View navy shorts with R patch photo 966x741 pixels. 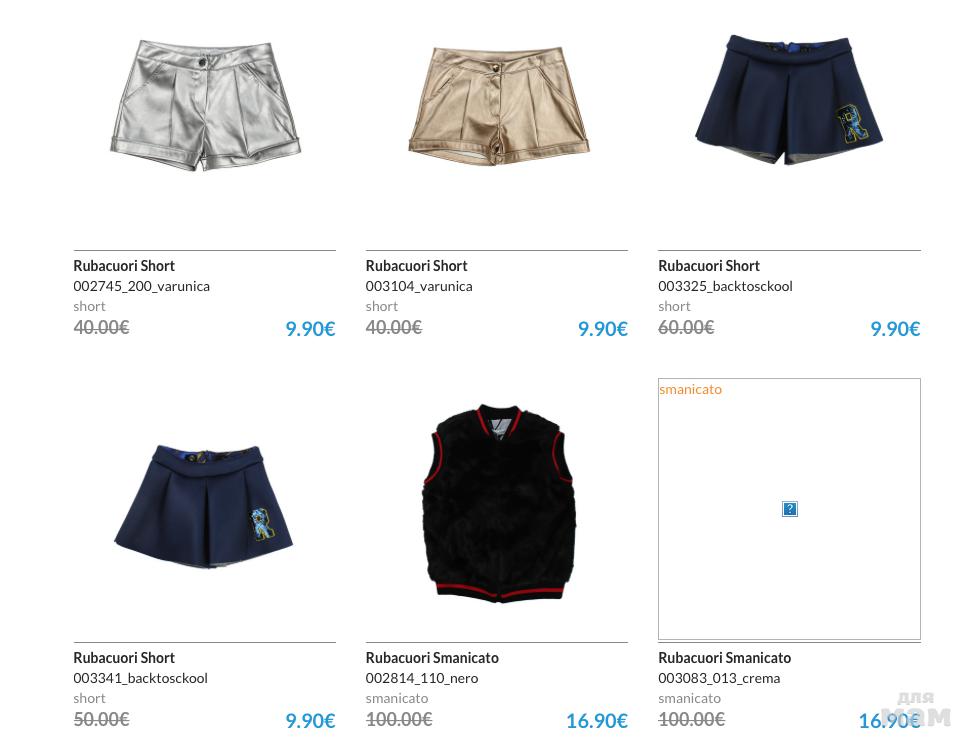point(789,99)
